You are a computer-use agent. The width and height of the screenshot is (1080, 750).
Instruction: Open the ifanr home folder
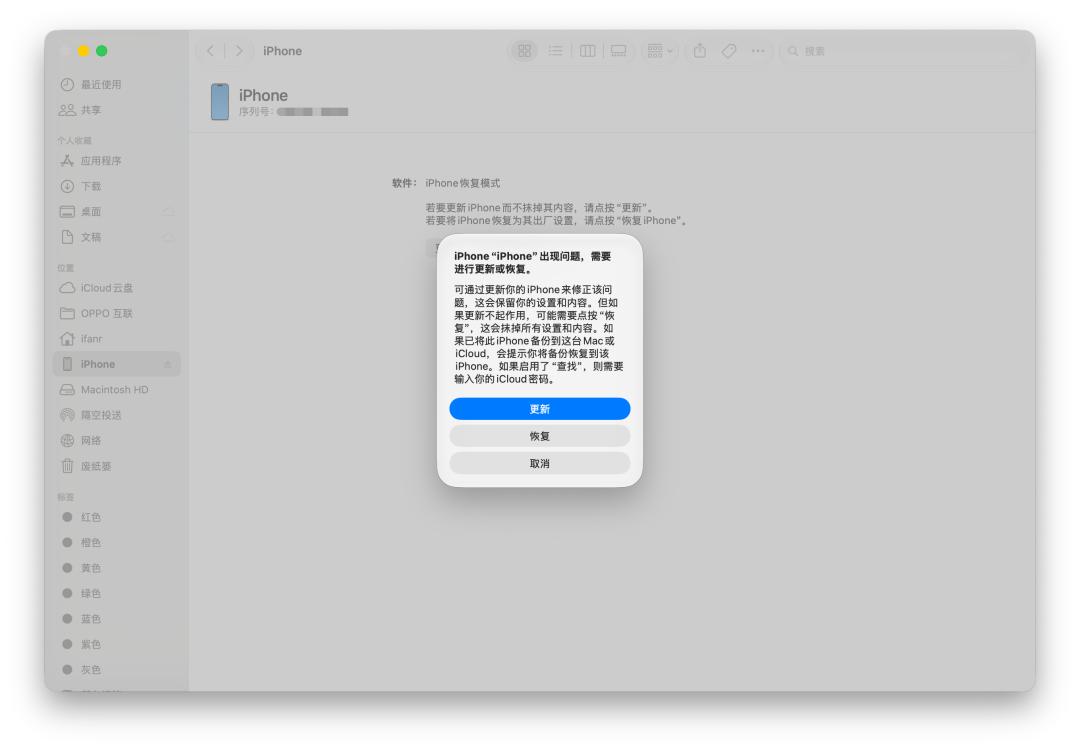pos(116,339)
